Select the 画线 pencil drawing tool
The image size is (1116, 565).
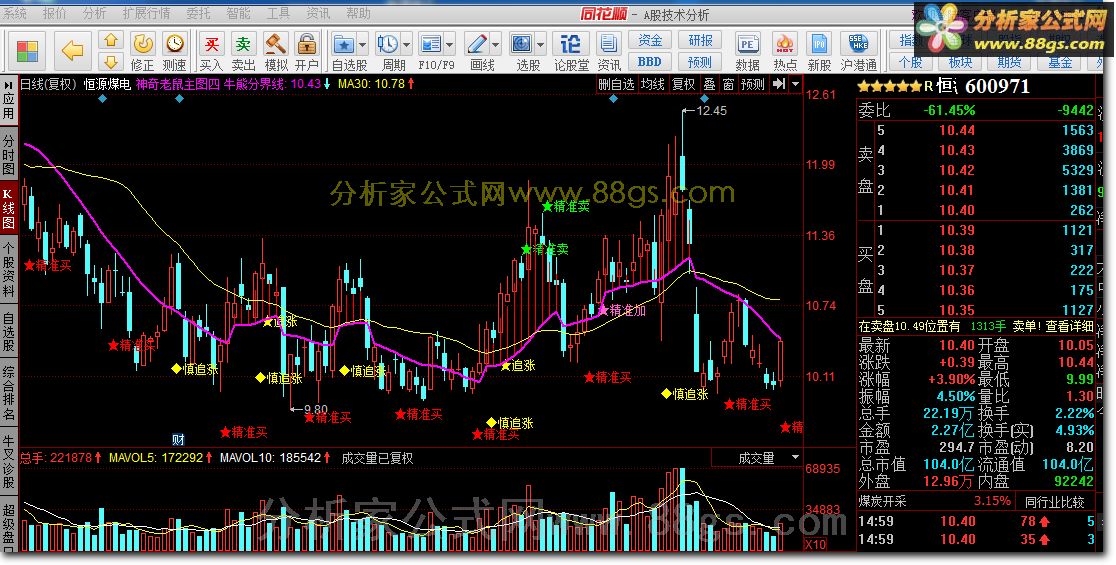point(477,44)
